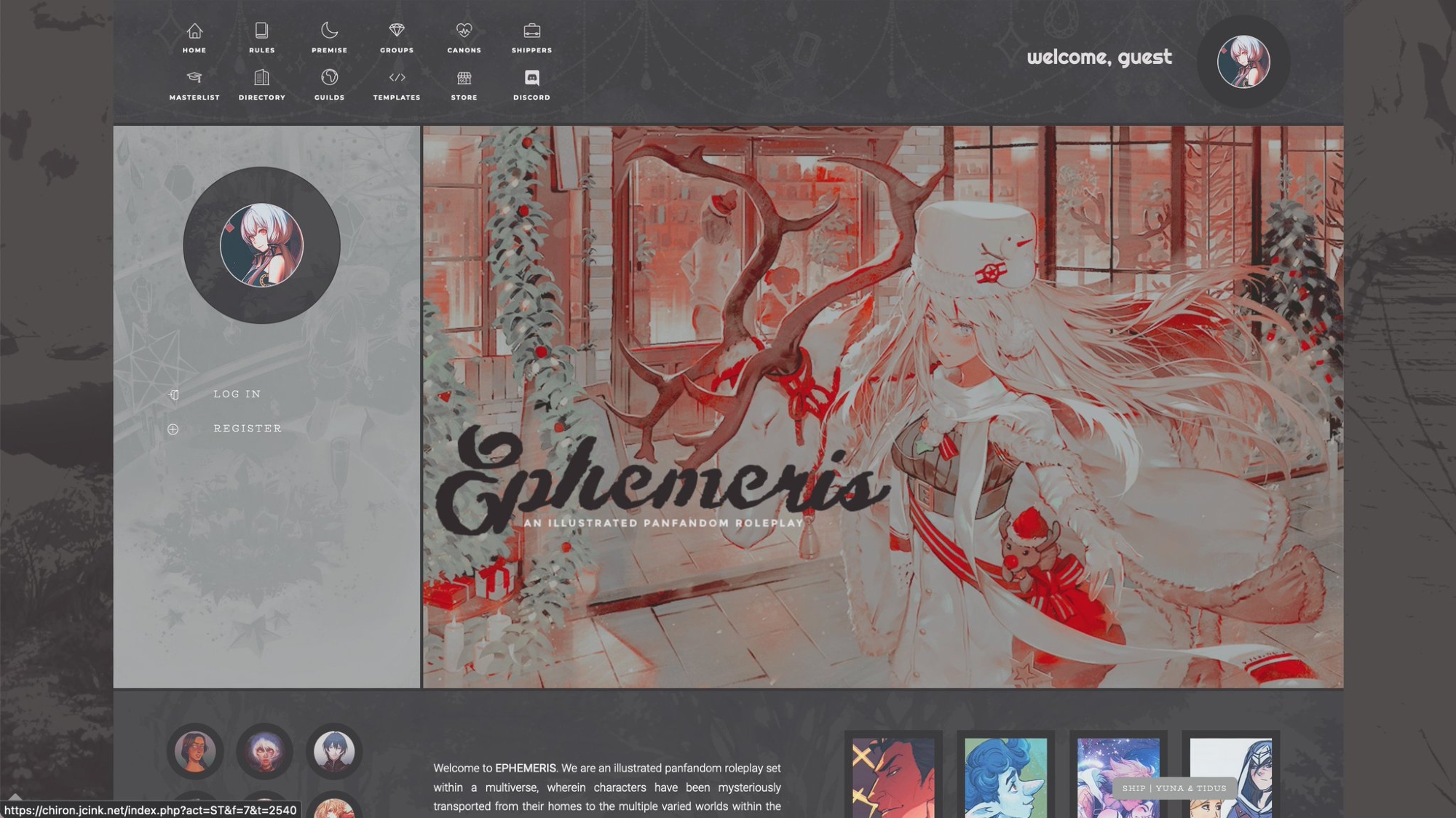Open the Templates code brackets icon
1456x818 pixels.
[x=397, y=78]
